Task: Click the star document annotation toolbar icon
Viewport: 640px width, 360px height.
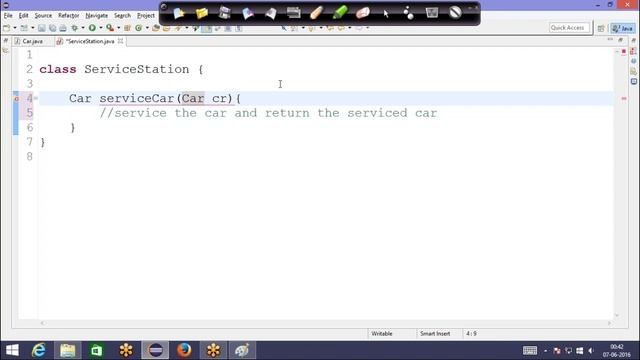Action: (x=179, y=13)
